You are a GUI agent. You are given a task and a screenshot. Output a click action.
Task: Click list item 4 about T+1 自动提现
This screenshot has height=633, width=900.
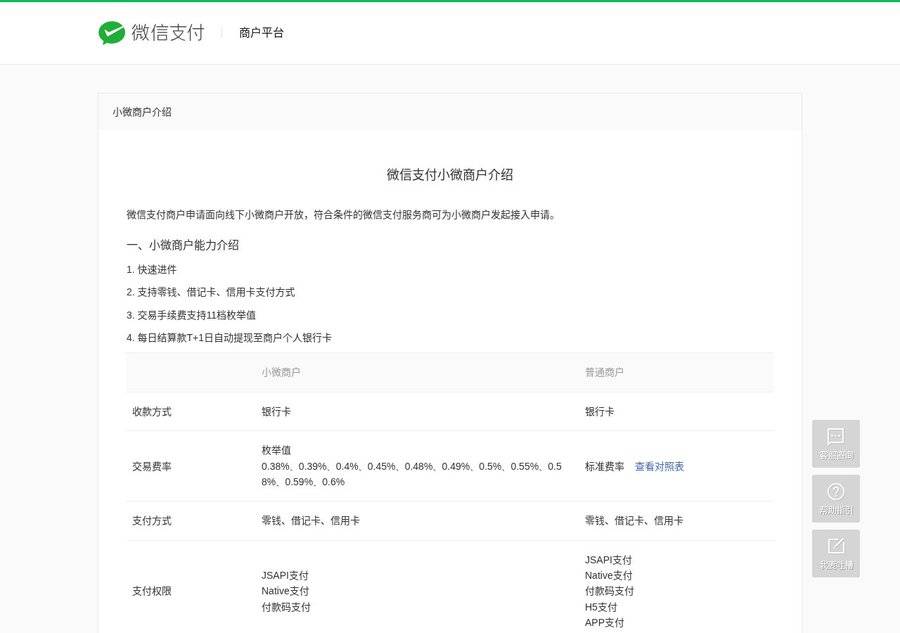[x=229, y=338]
